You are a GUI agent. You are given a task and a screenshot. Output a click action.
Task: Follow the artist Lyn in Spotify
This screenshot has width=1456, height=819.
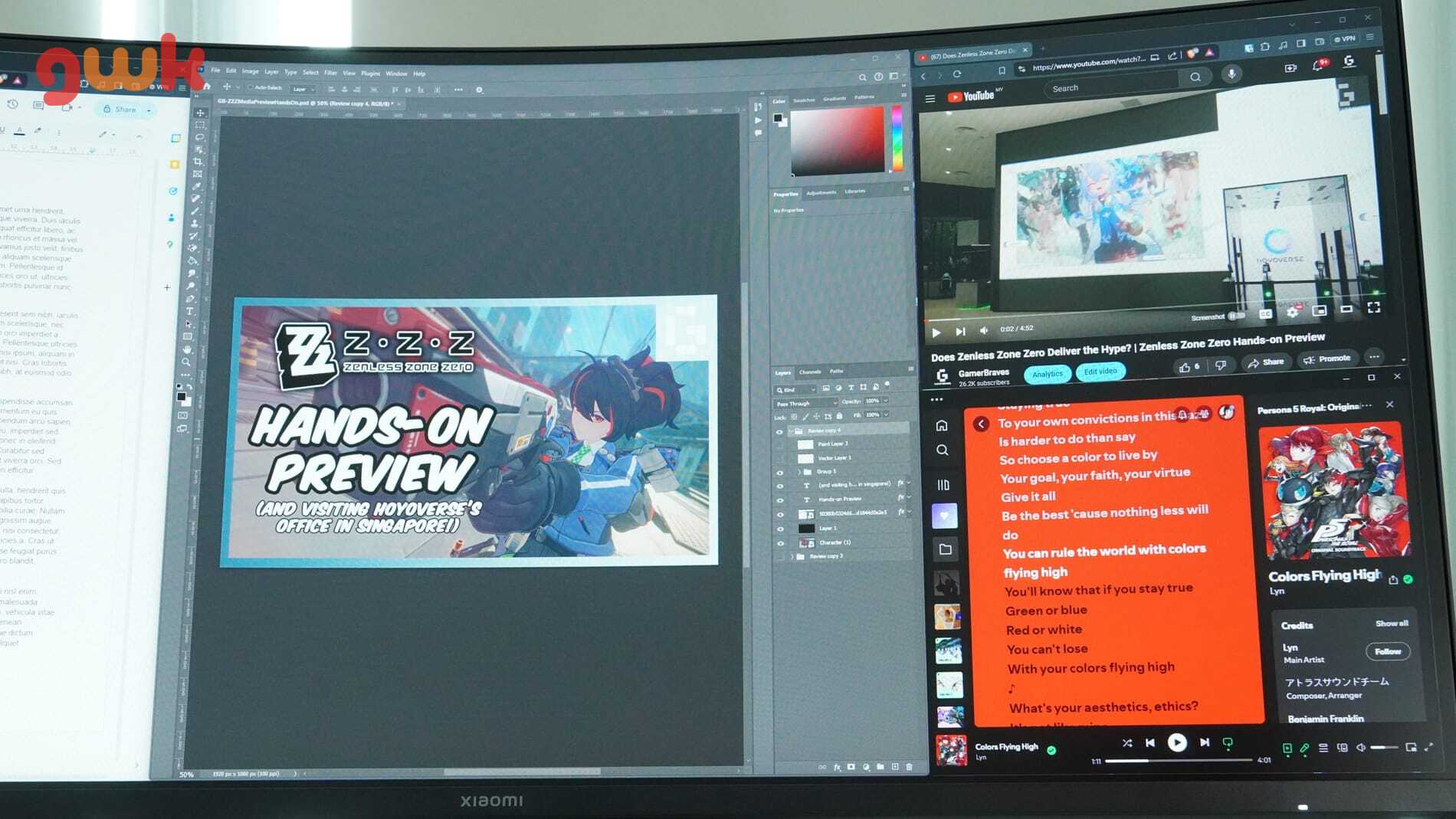(1387, 651)
